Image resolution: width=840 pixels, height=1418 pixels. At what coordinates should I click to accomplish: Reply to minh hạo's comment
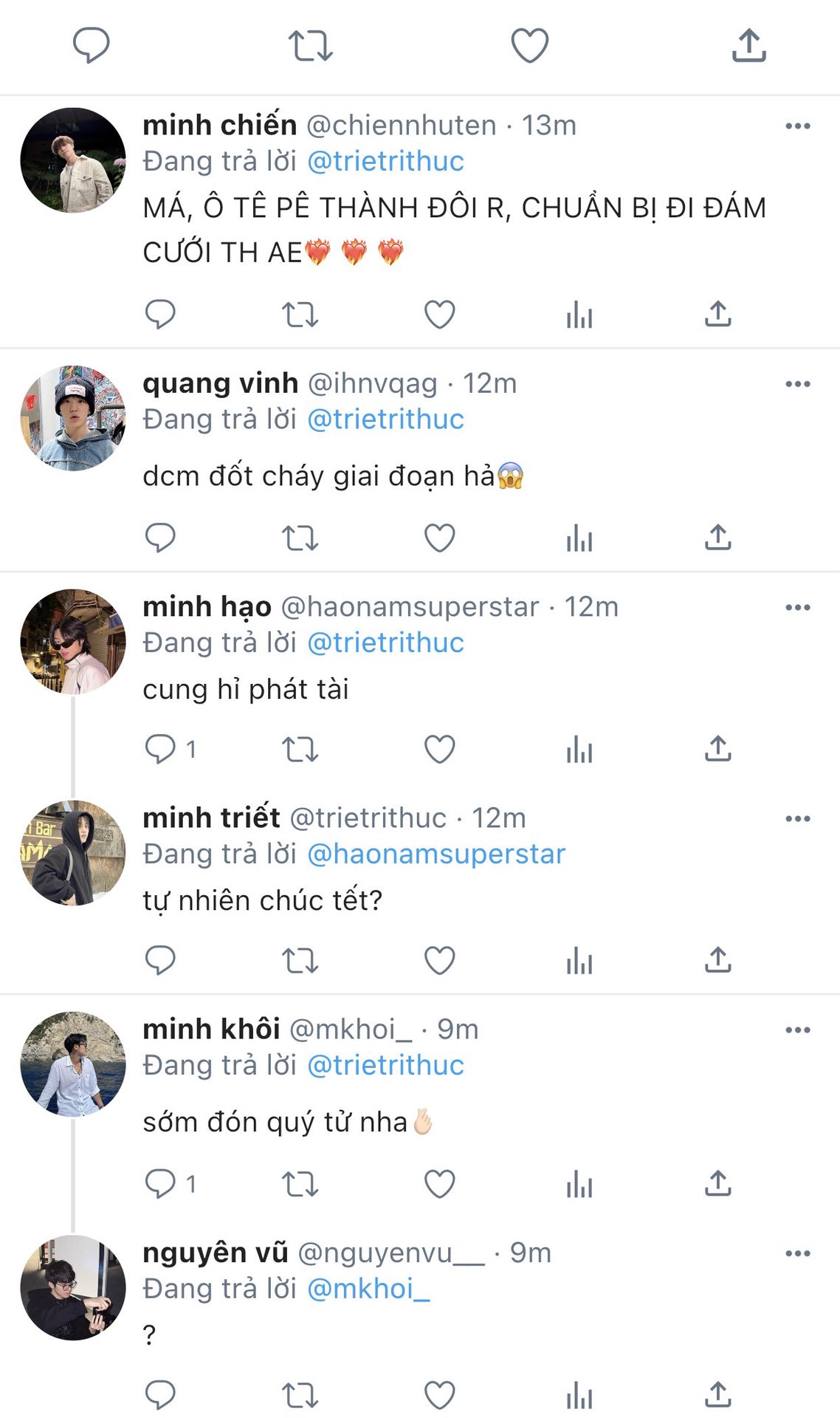pyautogui.click(x=160, y=749)
